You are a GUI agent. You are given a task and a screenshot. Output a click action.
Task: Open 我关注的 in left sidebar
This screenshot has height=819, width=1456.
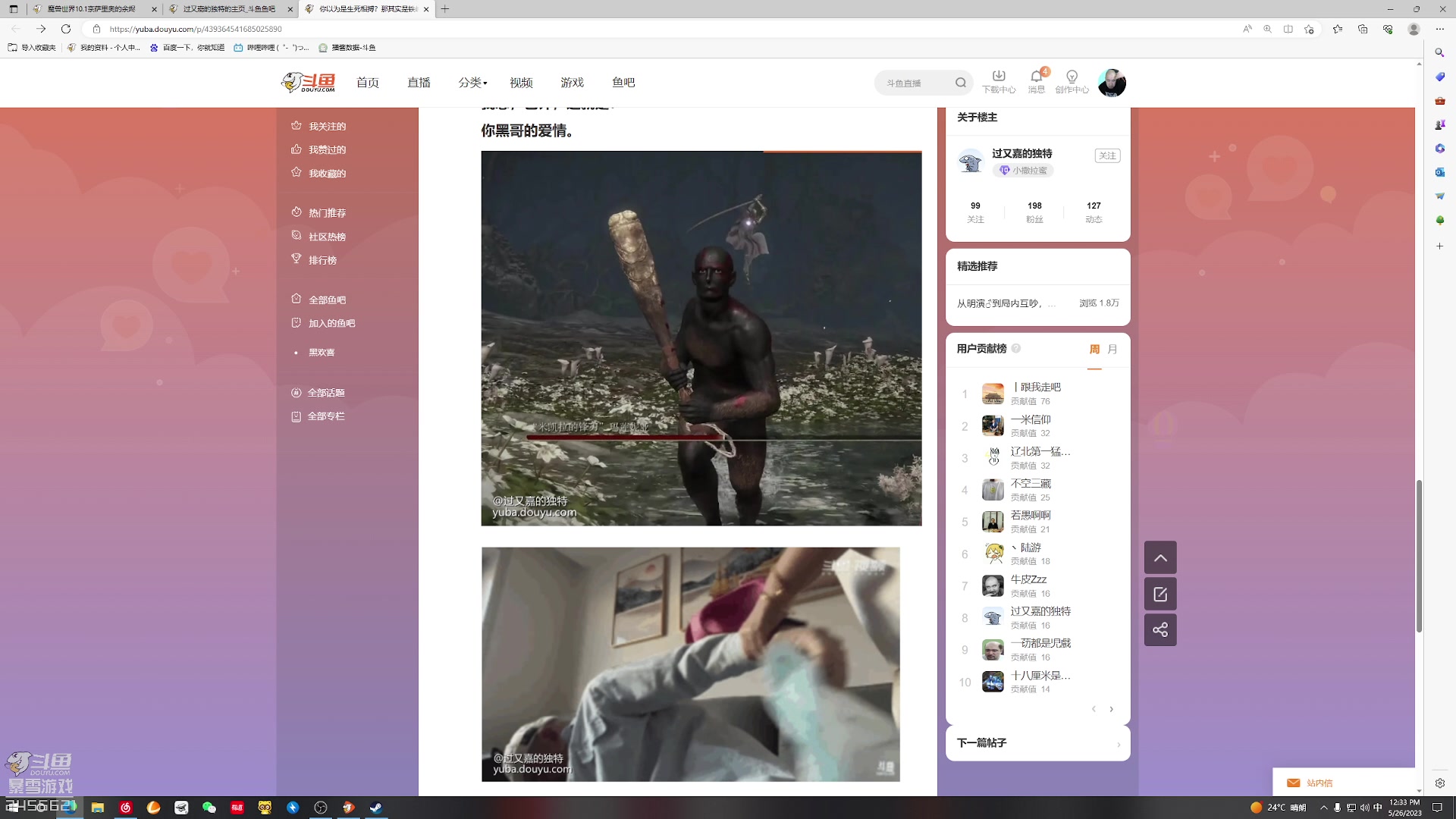(x=318, y=126)
